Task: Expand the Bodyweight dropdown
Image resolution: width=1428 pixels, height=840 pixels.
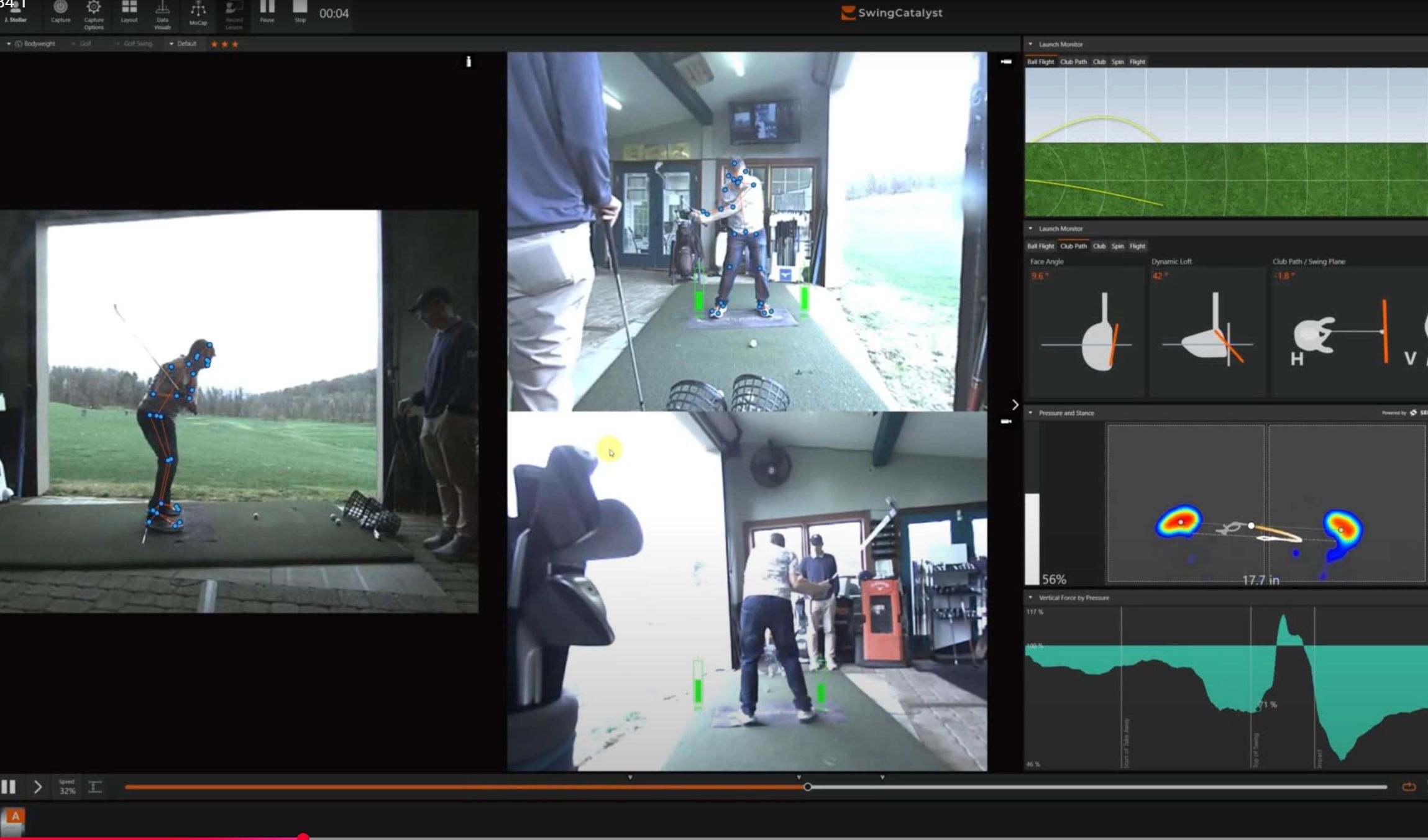Action: point(31,43)
